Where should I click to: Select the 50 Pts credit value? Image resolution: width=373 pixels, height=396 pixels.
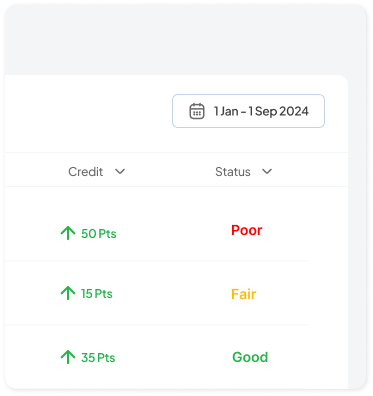(x=99, y=234)
